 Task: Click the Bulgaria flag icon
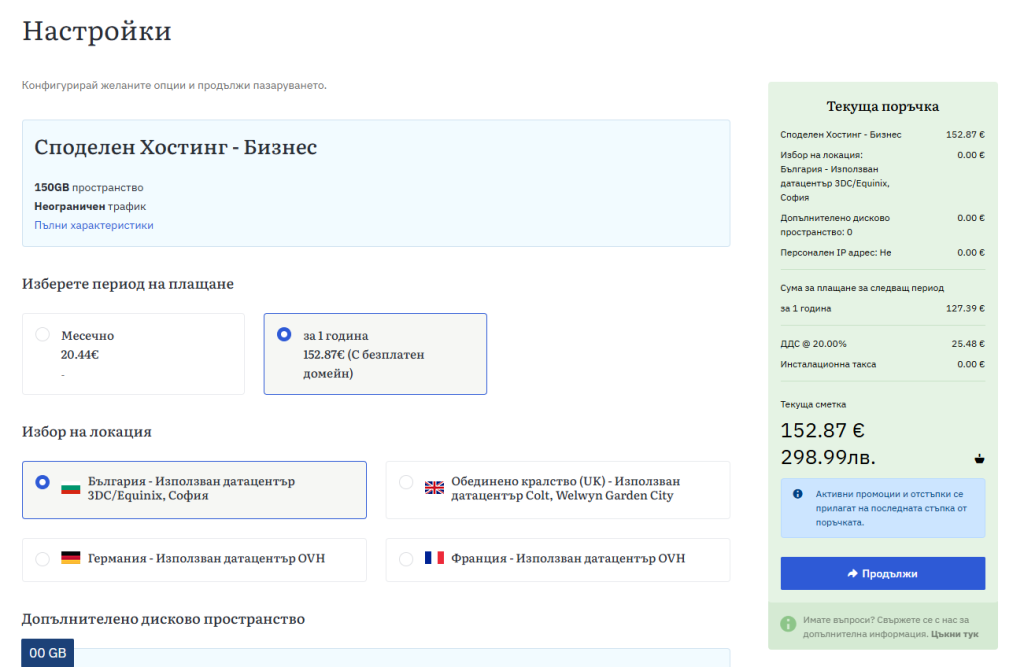coord(70,488)
